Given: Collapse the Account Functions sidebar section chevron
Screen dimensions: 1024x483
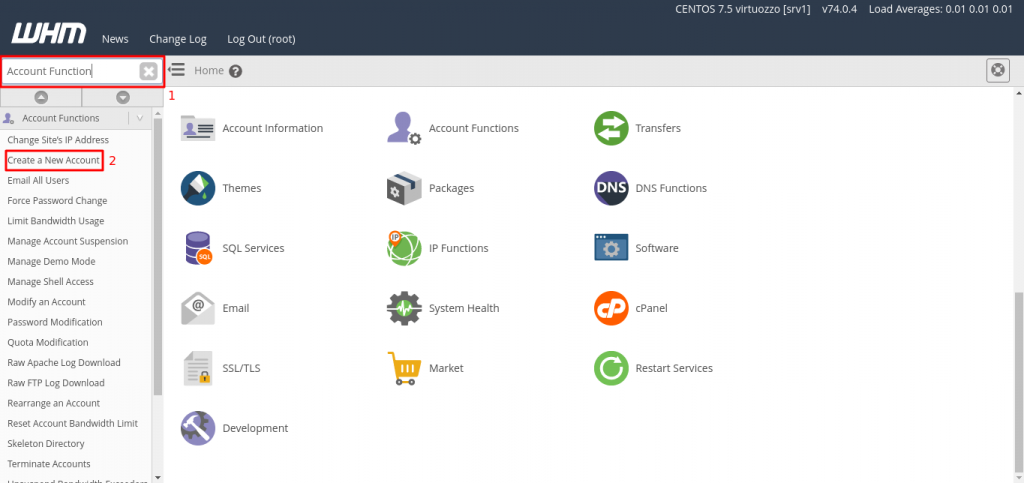Looking at the screenshot, I should pyautogui.click(x=140, y=119).
